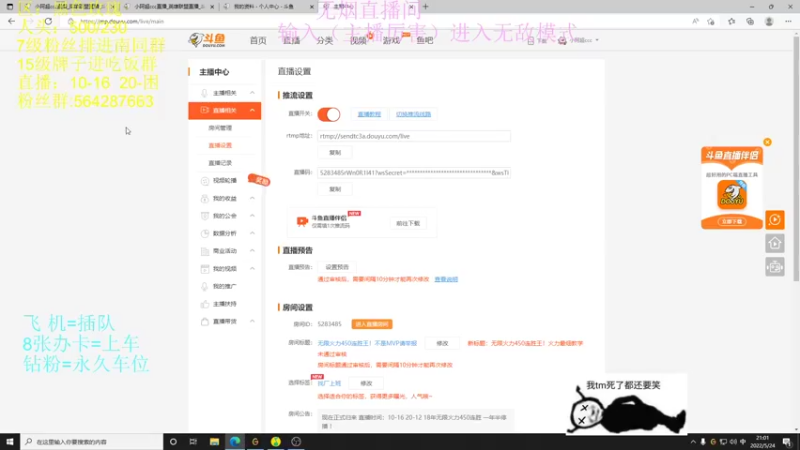Click the 主播扶持 thumbs-up sidebar icon
This screenshot has height=450, width=800.
(x=205, y=304)
